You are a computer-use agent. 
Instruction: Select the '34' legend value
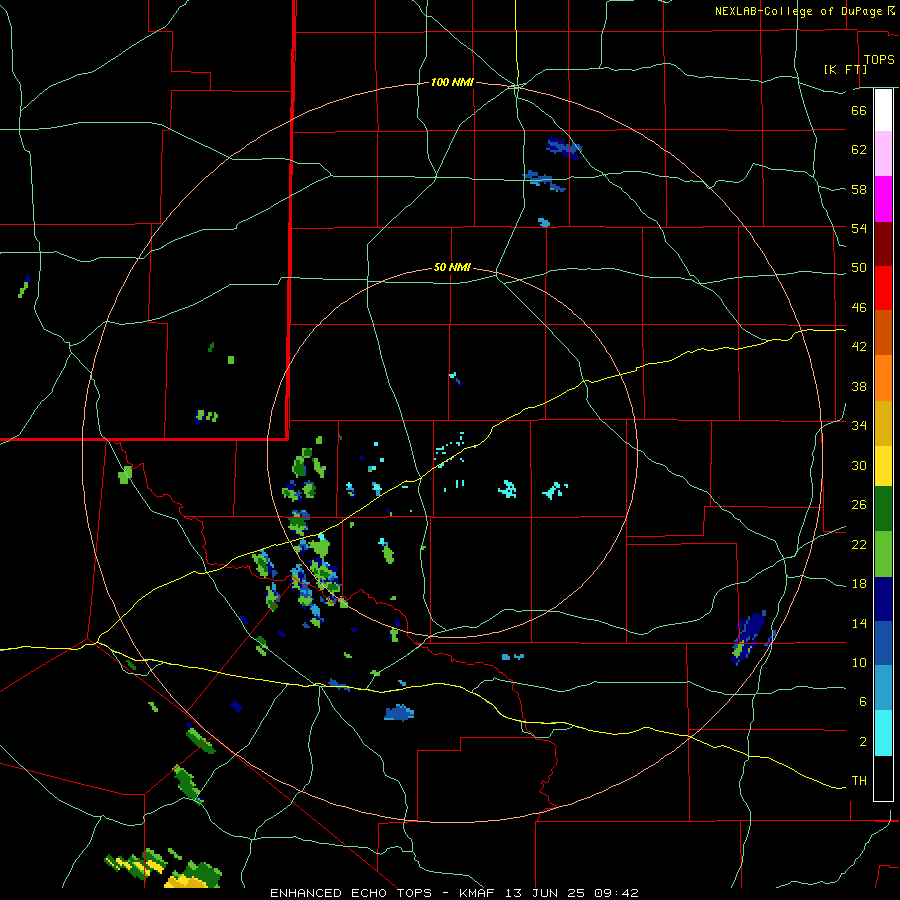tap(859, 426)
